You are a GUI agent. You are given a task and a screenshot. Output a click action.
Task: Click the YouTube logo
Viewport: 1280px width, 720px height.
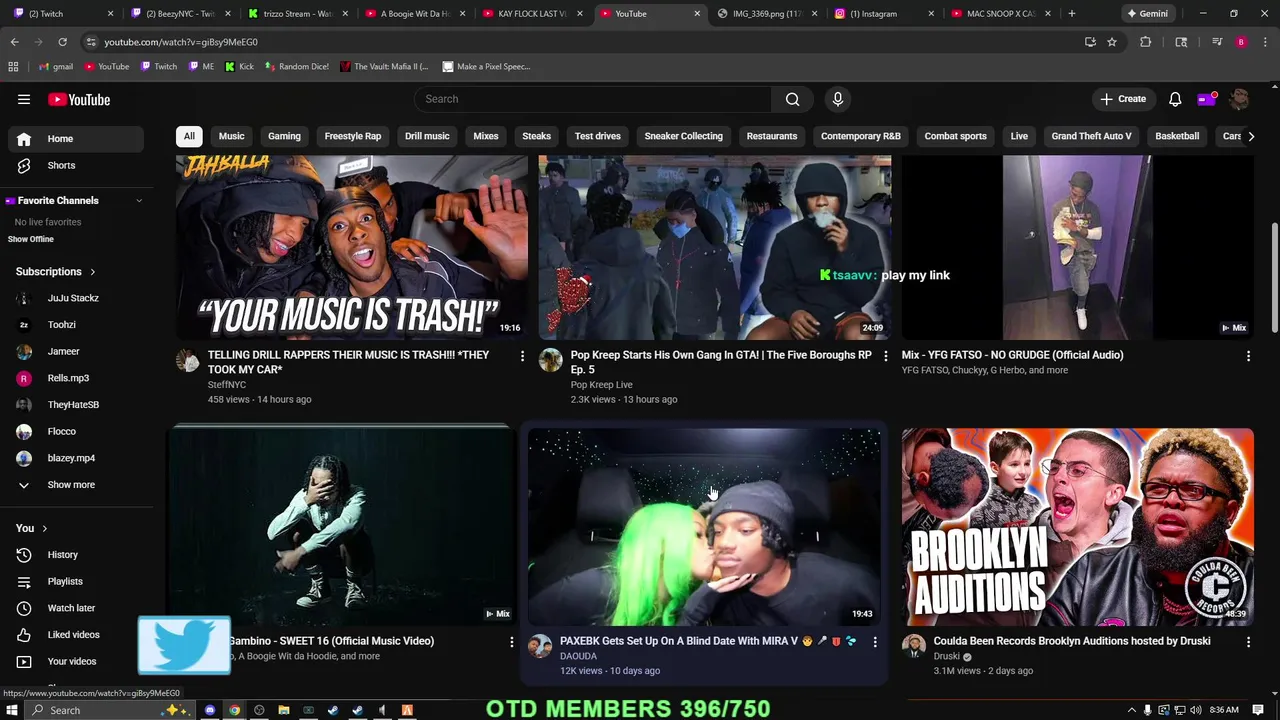click(79, 99)
